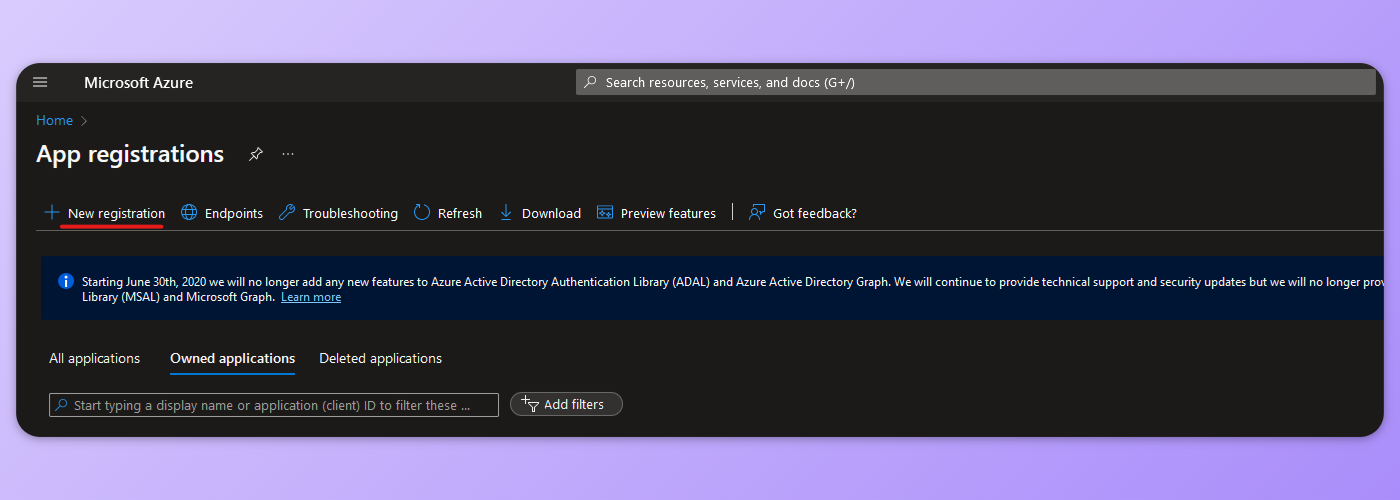Click the Endpoints globe icon
Image resolution: width=1400 pixels, height=500 pixels.
pos(189,212)
